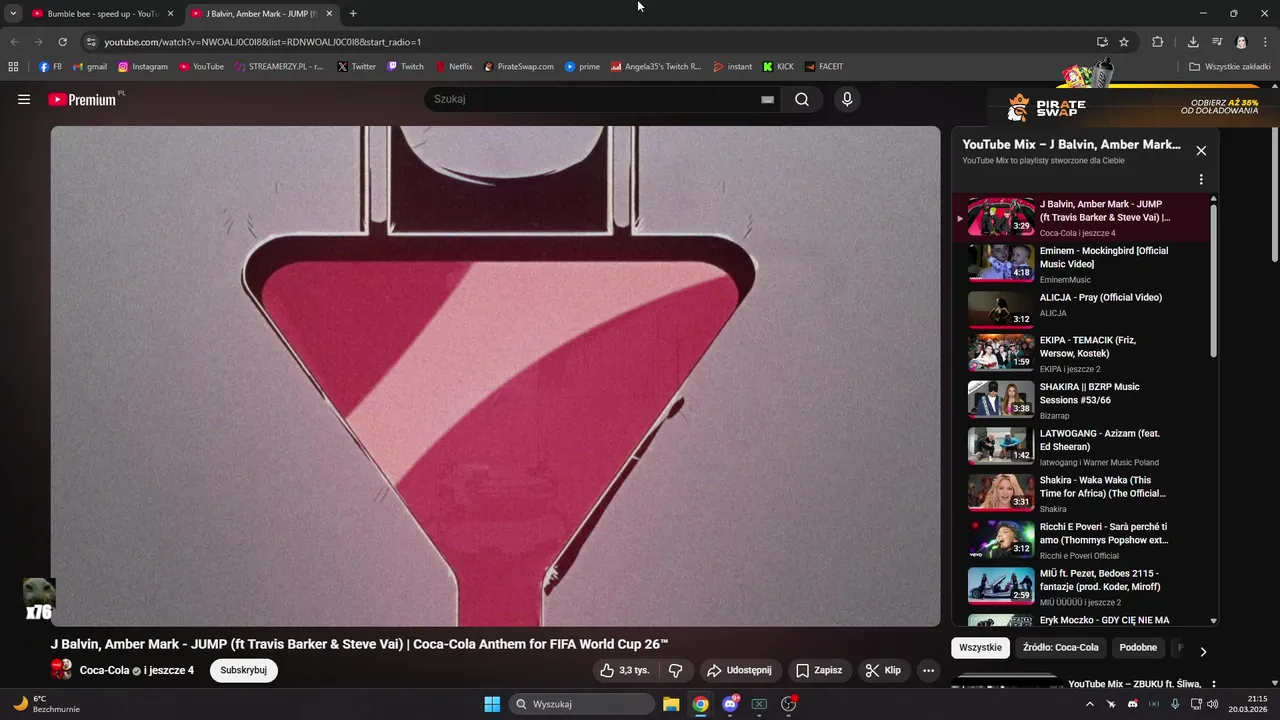Select the Źródło: Coca-Cola chip
The image size is (1280, 720).
click(1060, 648)
